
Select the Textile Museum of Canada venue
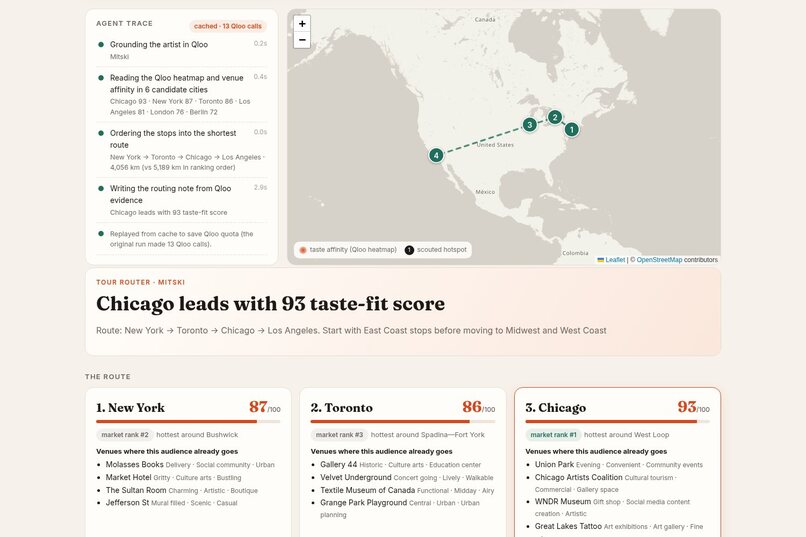[368, 490]
